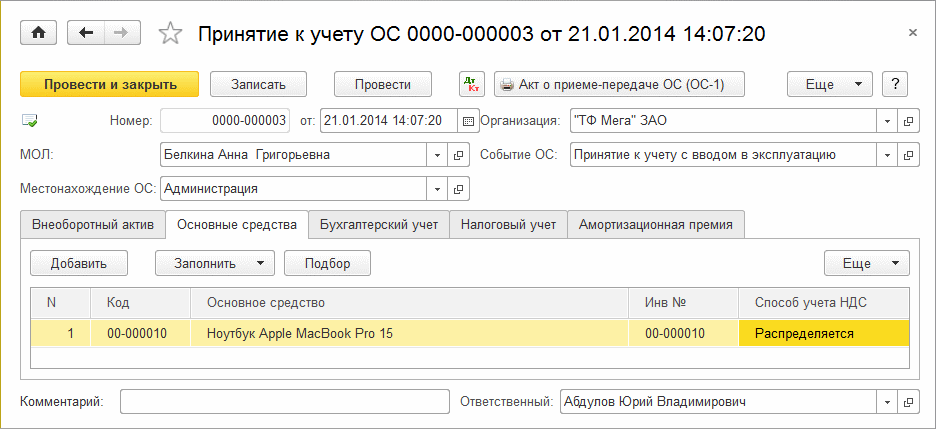Open the Амортизационная премия tab
Screen dimensions: 936x429
pos(655,225)
